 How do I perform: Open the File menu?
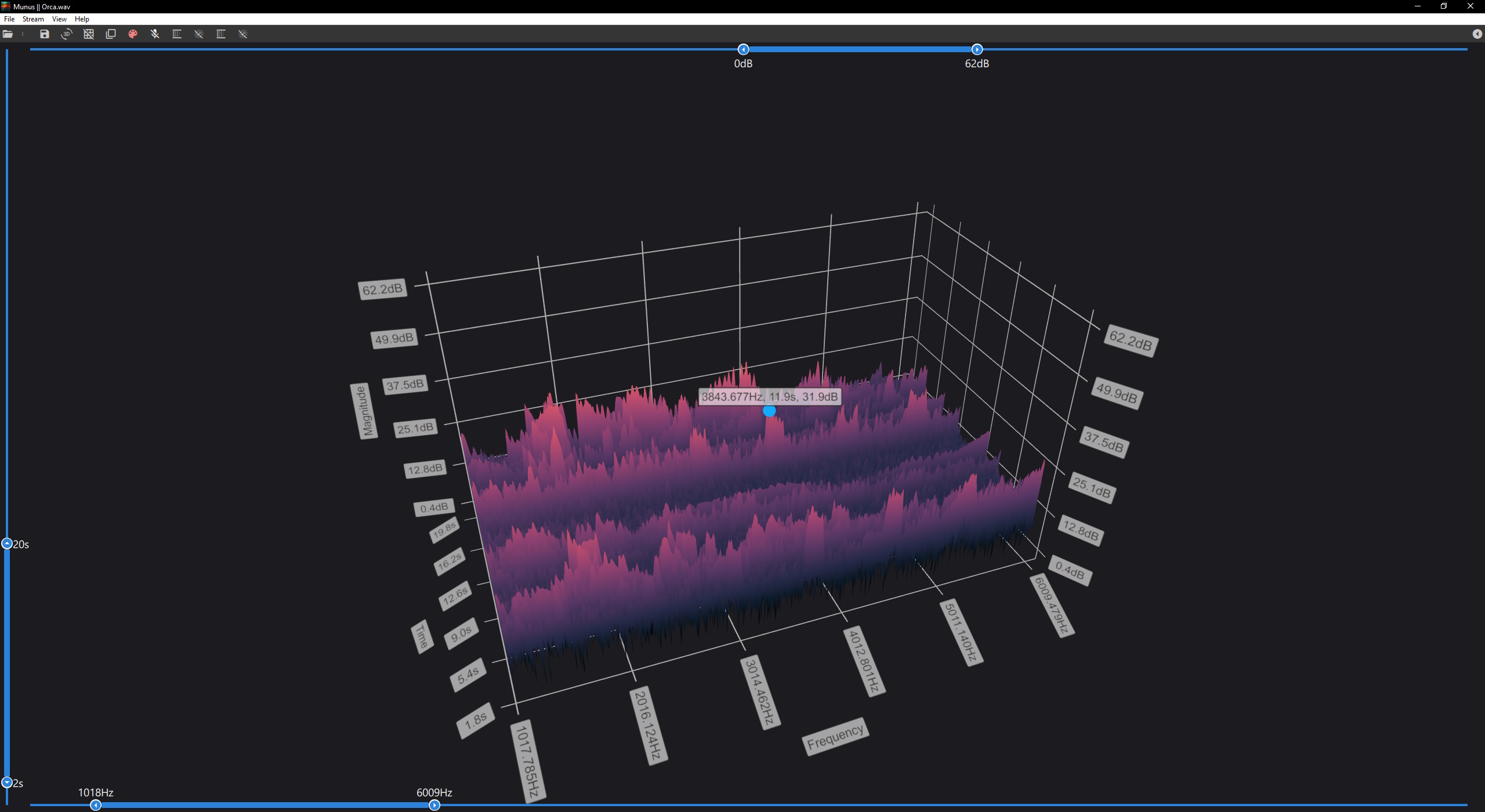[9, 19]
